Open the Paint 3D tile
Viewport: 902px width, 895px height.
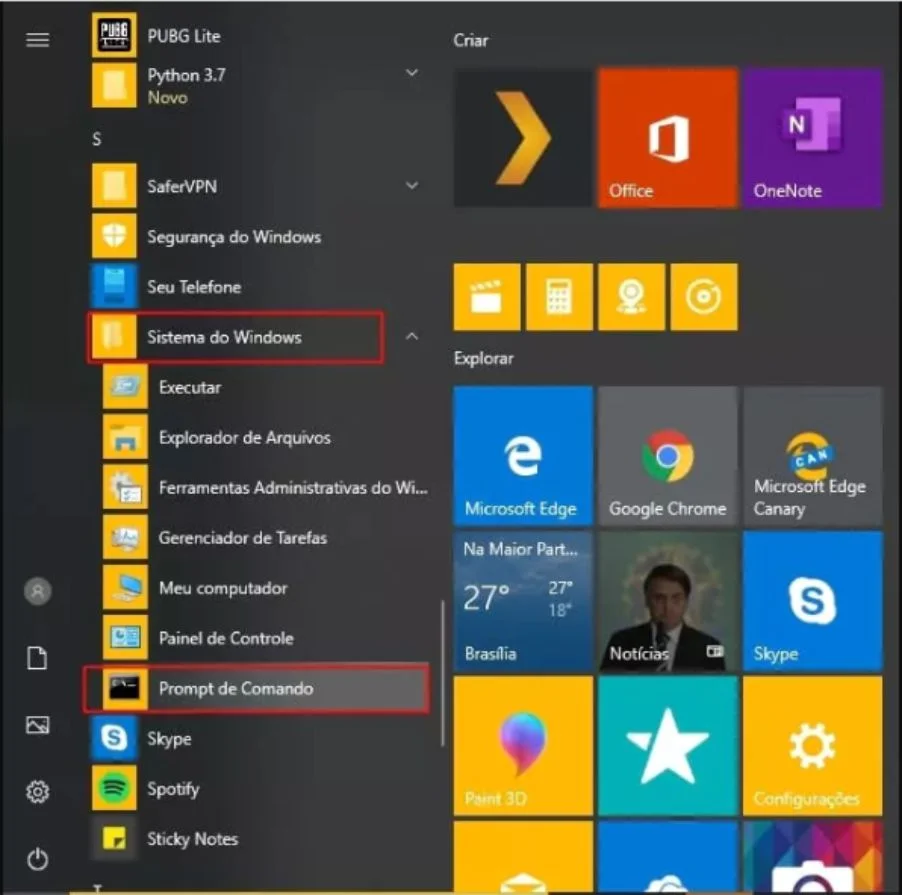click(522, 746)
